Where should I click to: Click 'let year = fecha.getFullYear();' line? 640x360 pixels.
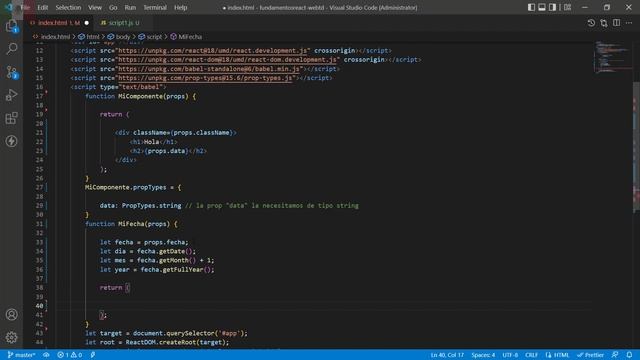point(157,269)
